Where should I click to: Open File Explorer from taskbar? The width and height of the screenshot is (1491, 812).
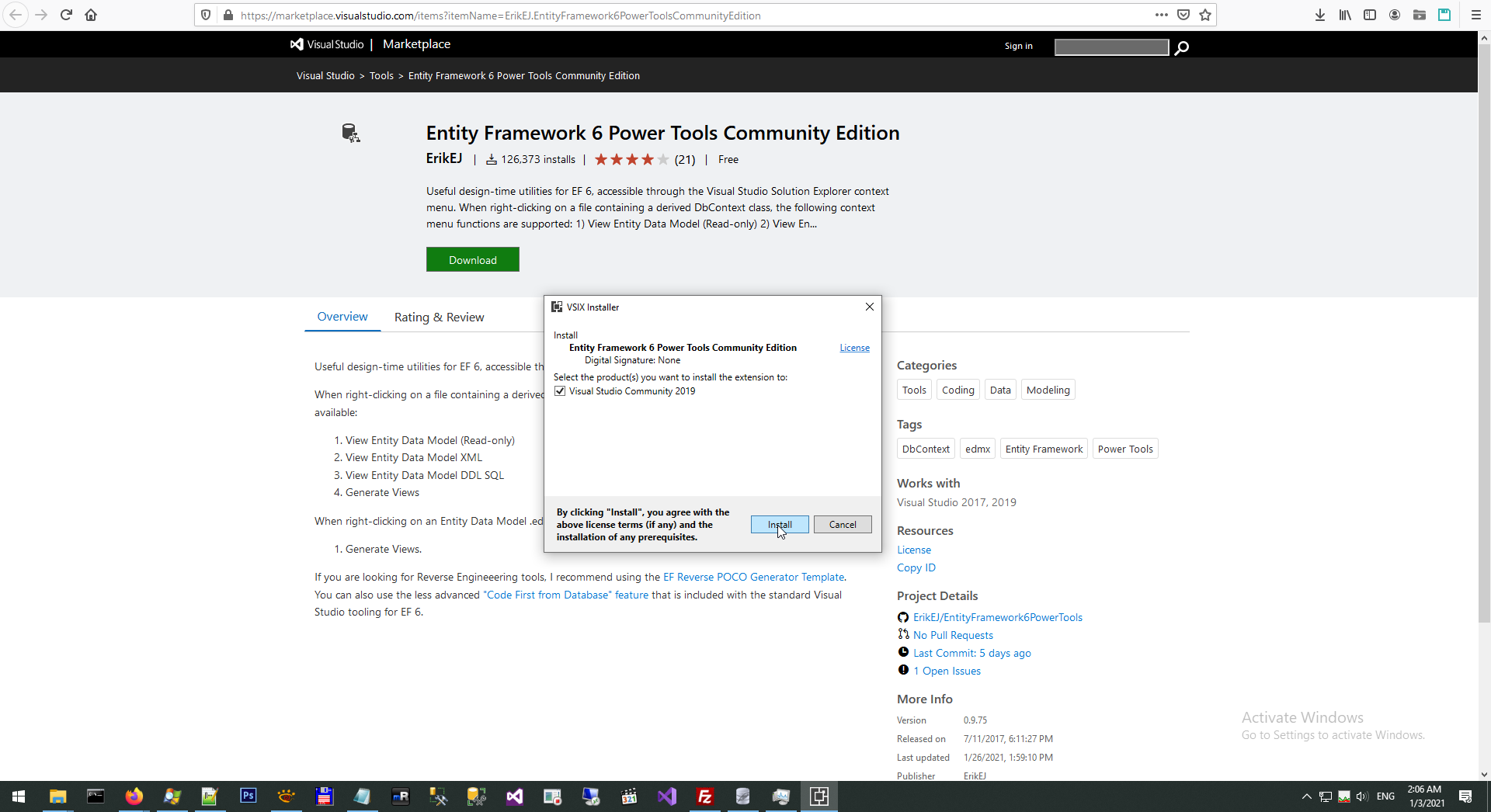57,796
